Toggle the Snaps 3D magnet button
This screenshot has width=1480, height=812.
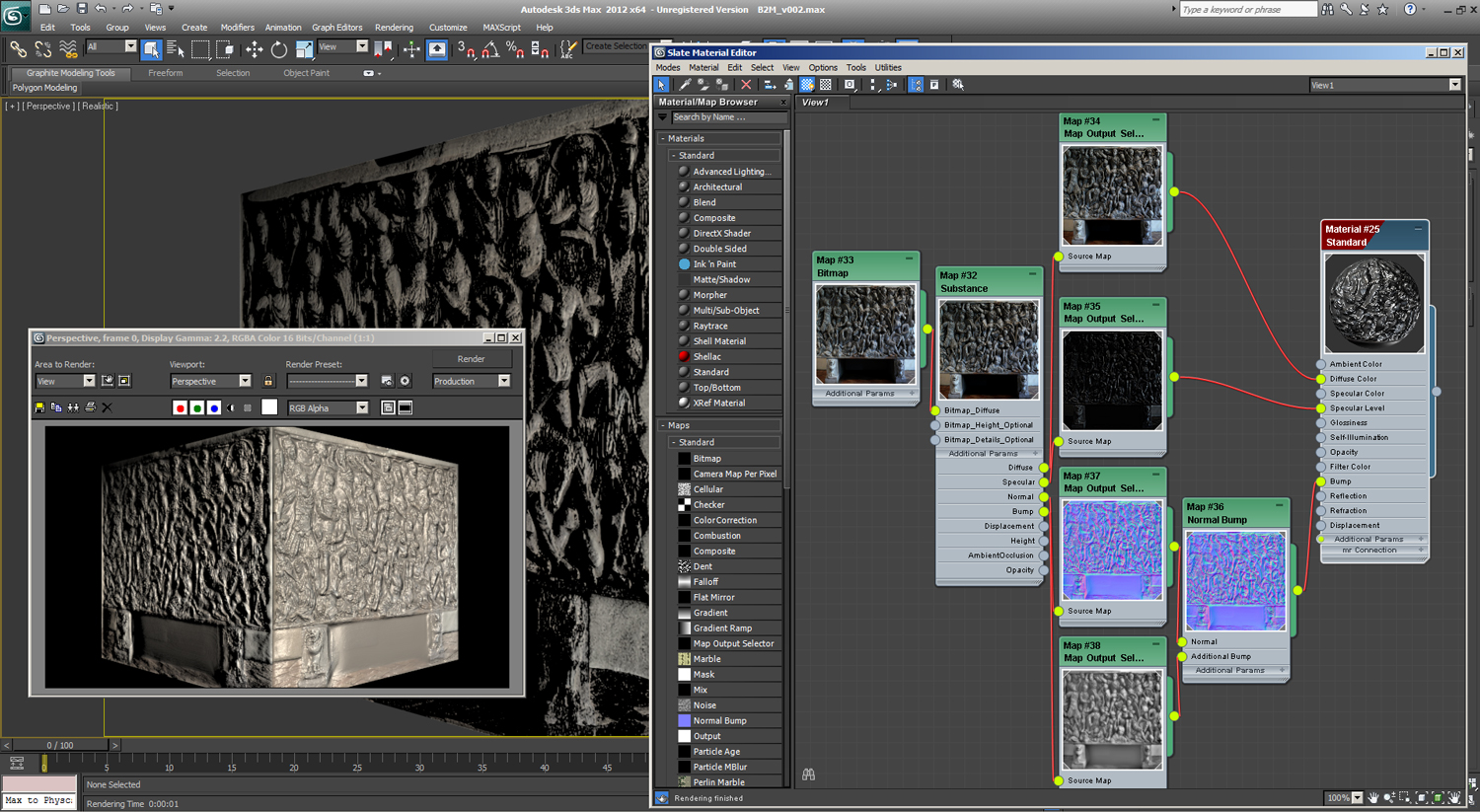pos(466,48)
